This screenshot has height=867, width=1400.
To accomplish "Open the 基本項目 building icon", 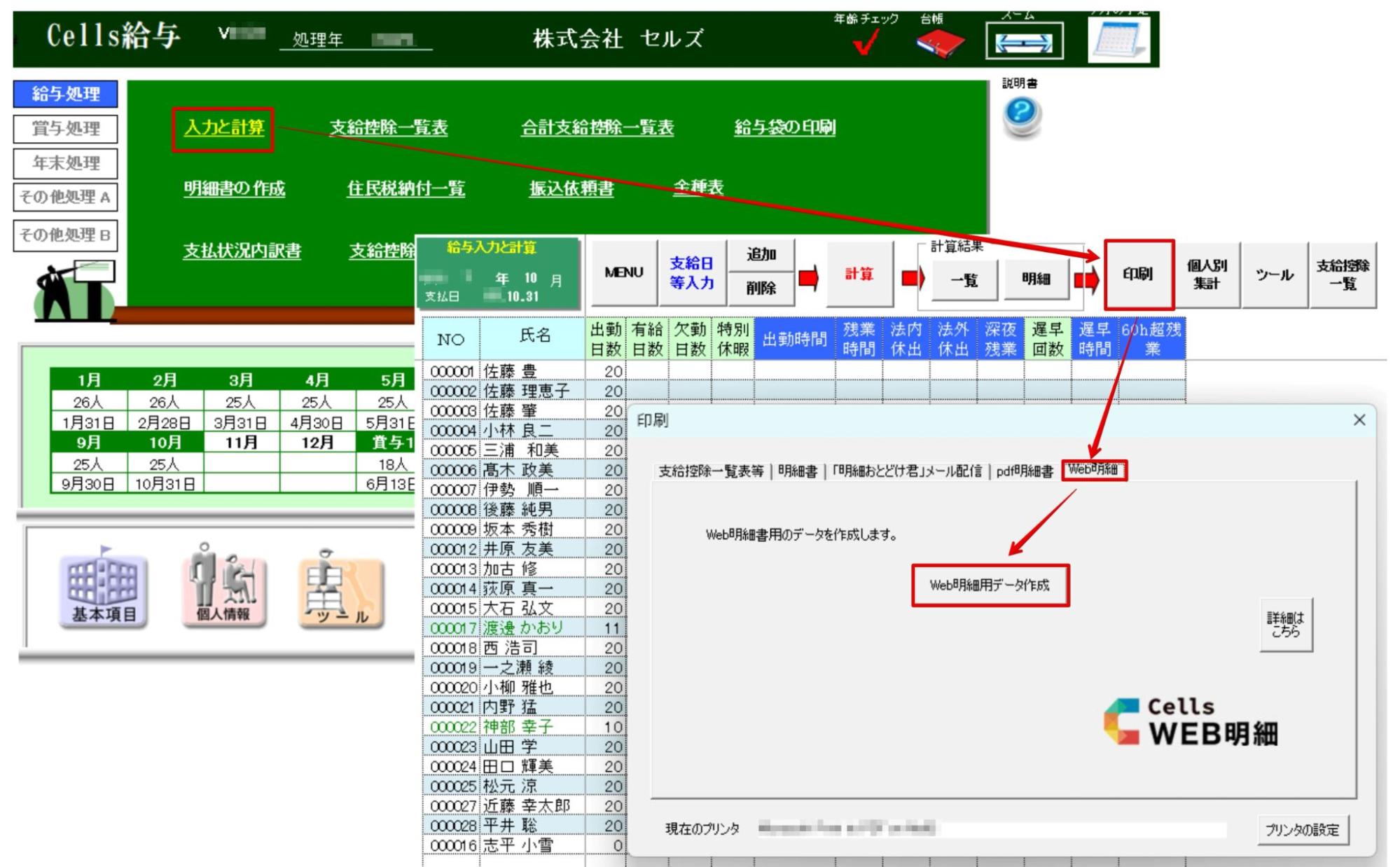I will tap(104, 590).
